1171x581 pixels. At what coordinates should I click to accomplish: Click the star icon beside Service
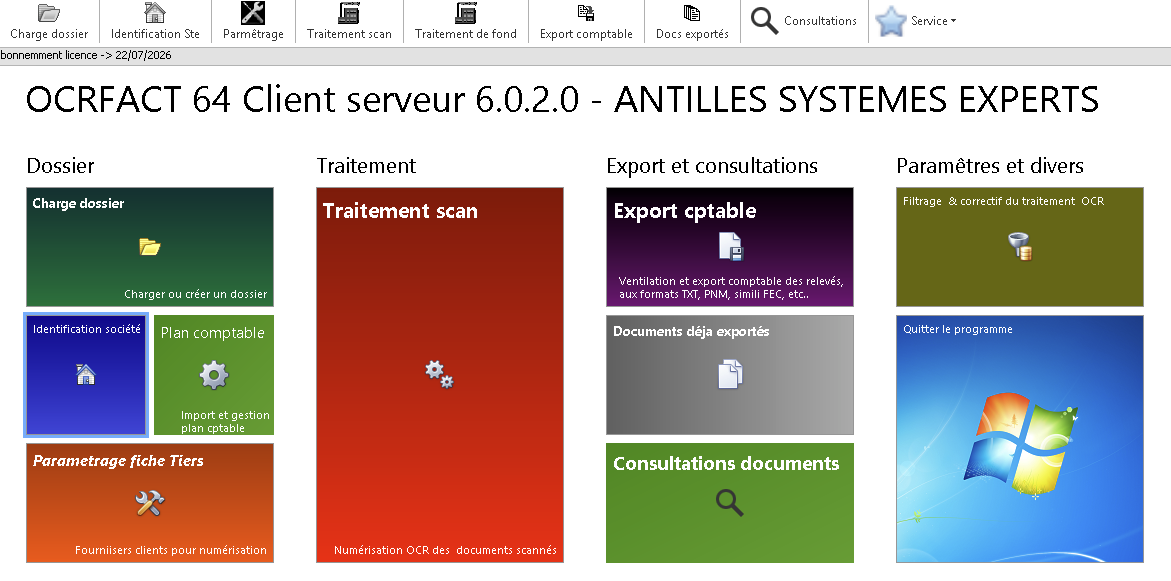click(891, 21)
